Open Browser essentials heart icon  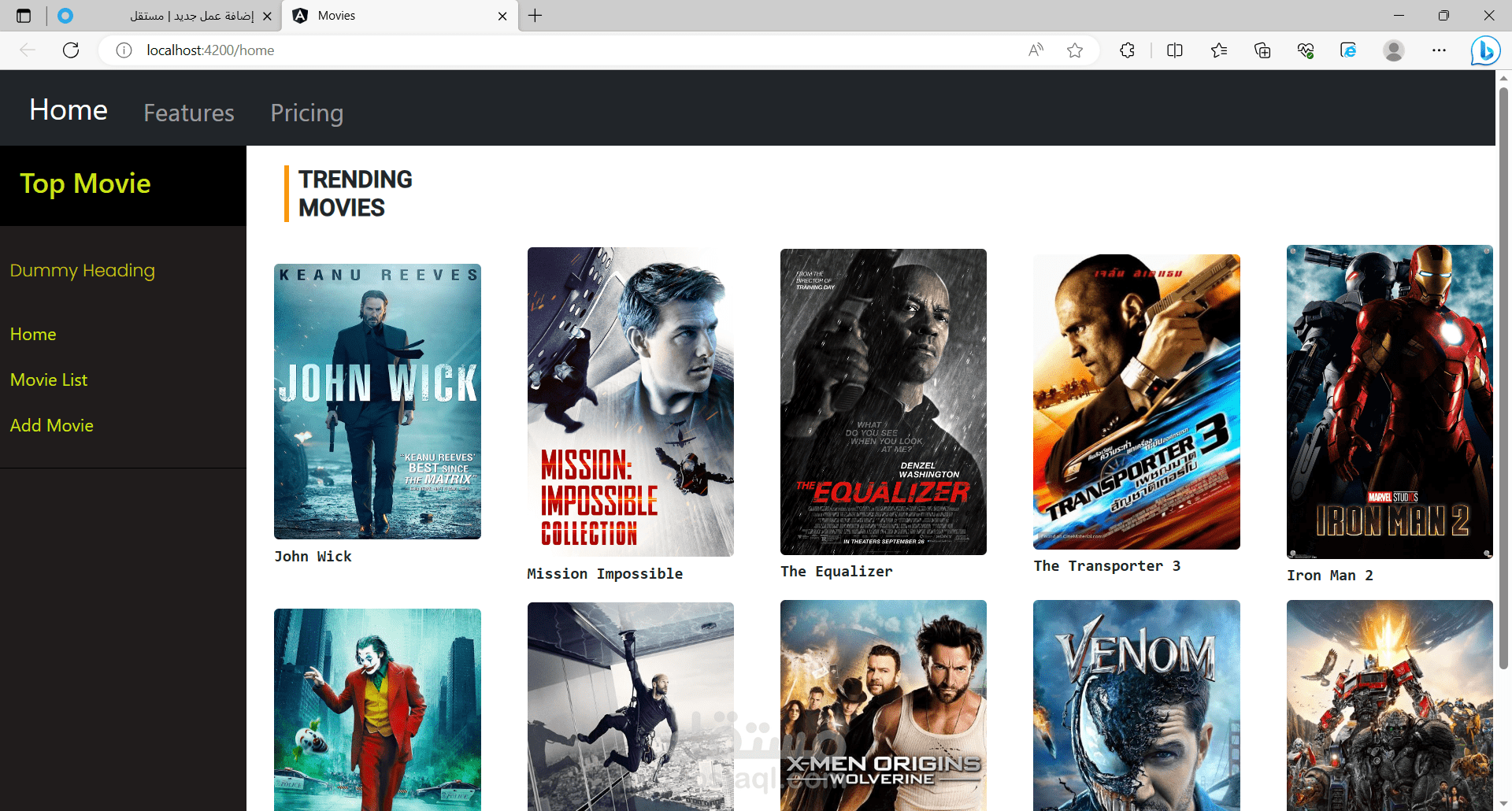pos(1306,50)
